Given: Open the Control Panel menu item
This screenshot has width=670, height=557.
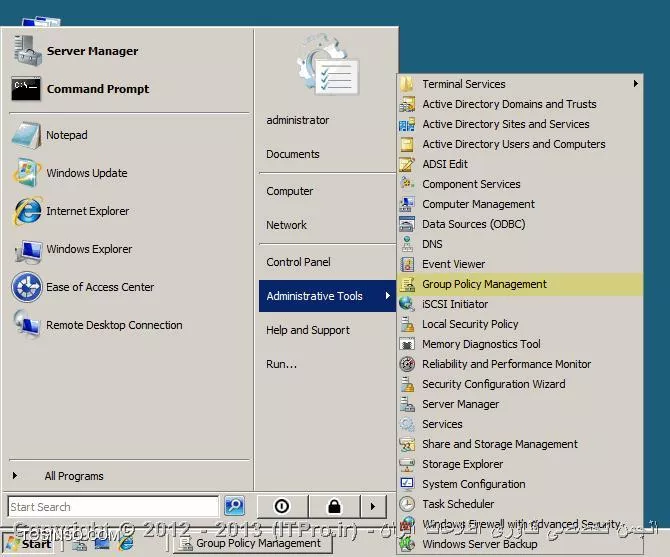Looking at the screenshot, I should tap(298, 262).
